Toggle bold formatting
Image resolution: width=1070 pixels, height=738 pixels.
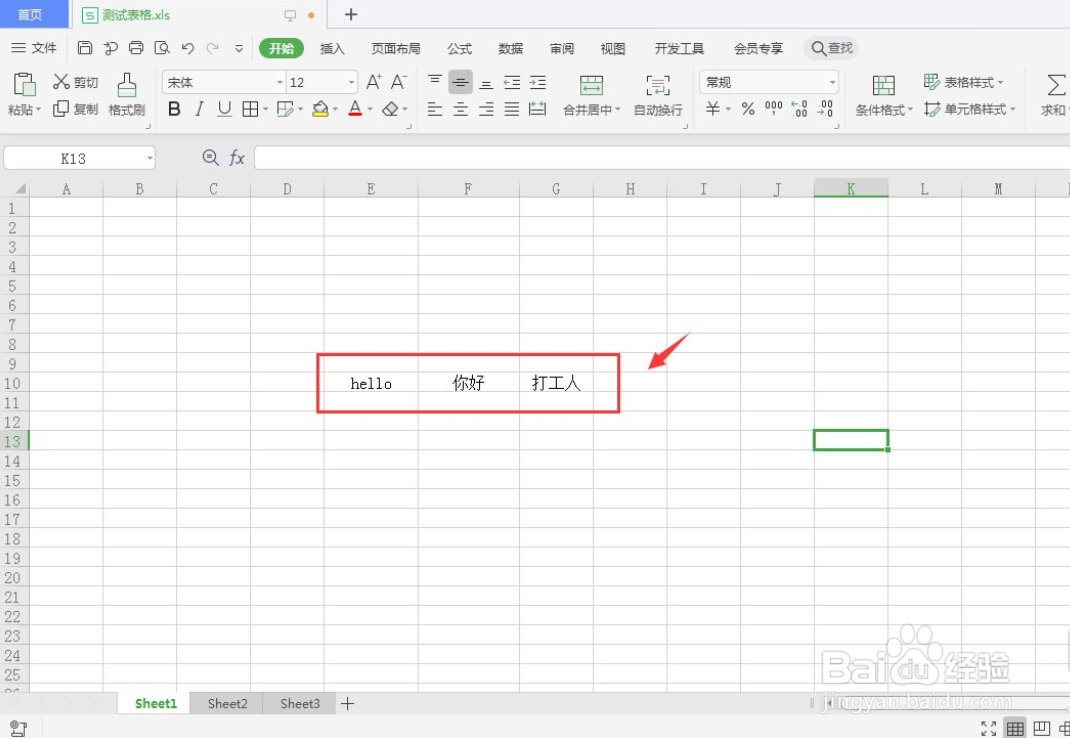point(172,109)
